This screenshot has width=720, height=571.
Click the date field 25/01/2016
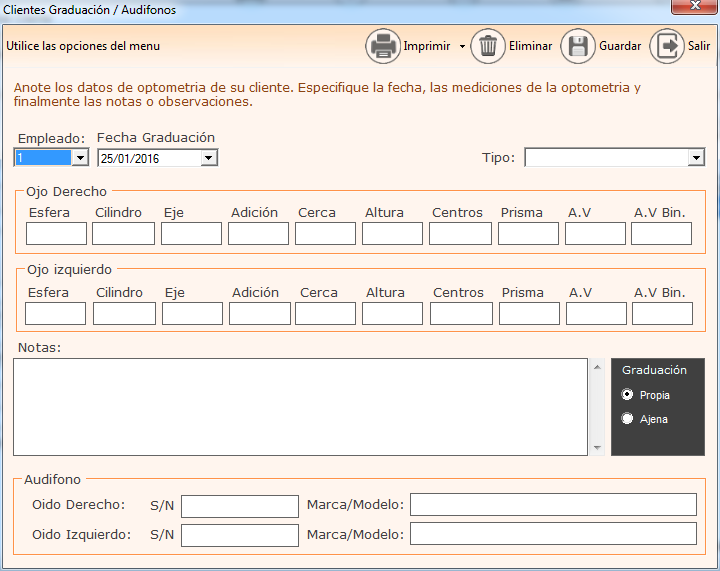[x=150, y=158]
